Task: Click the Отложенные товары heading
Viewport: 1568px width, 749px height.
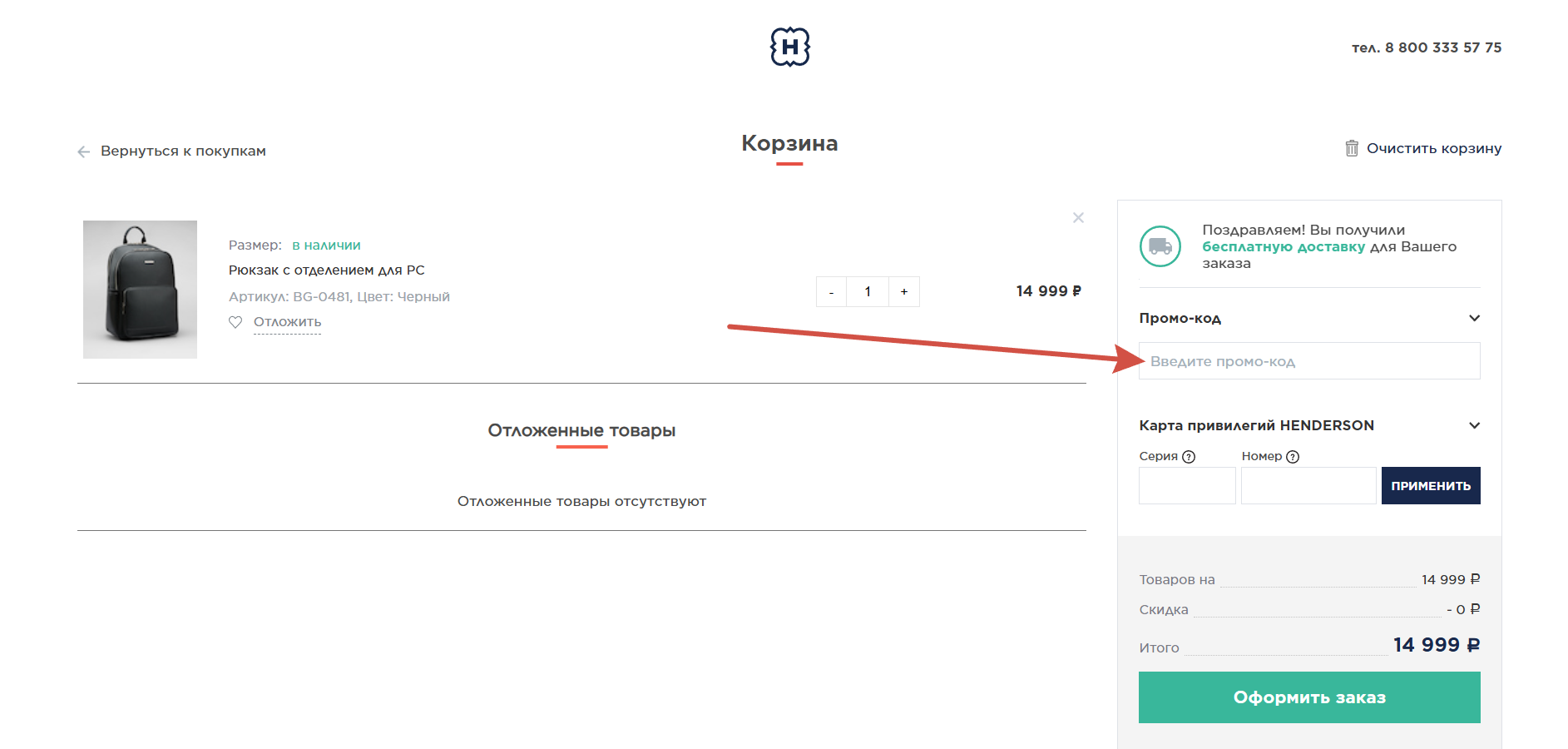Action: click(x=581, y=430)
